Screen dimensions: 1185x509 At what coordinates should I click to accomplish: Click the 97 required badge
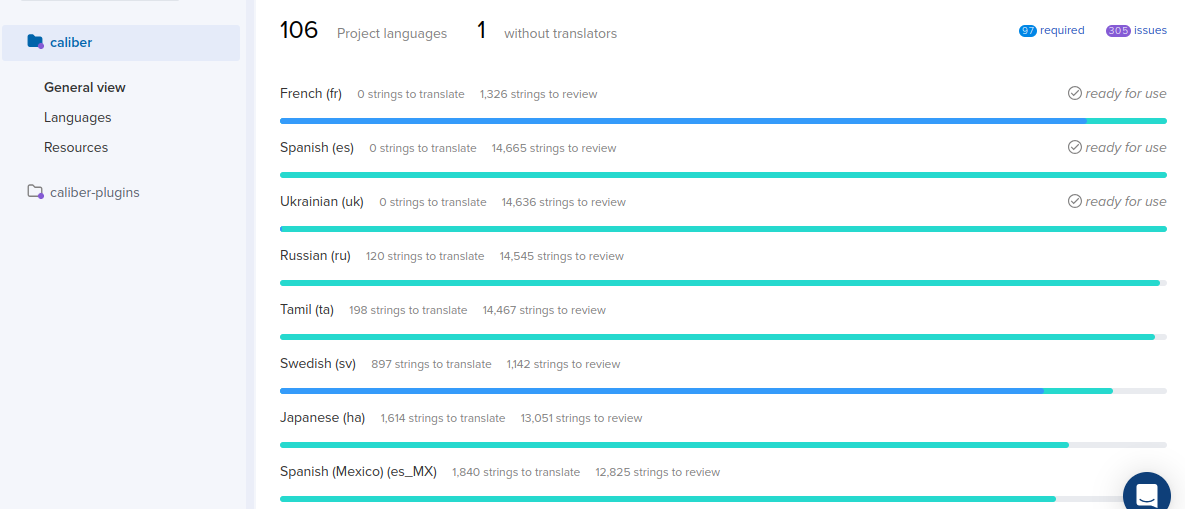point(1028,31)
